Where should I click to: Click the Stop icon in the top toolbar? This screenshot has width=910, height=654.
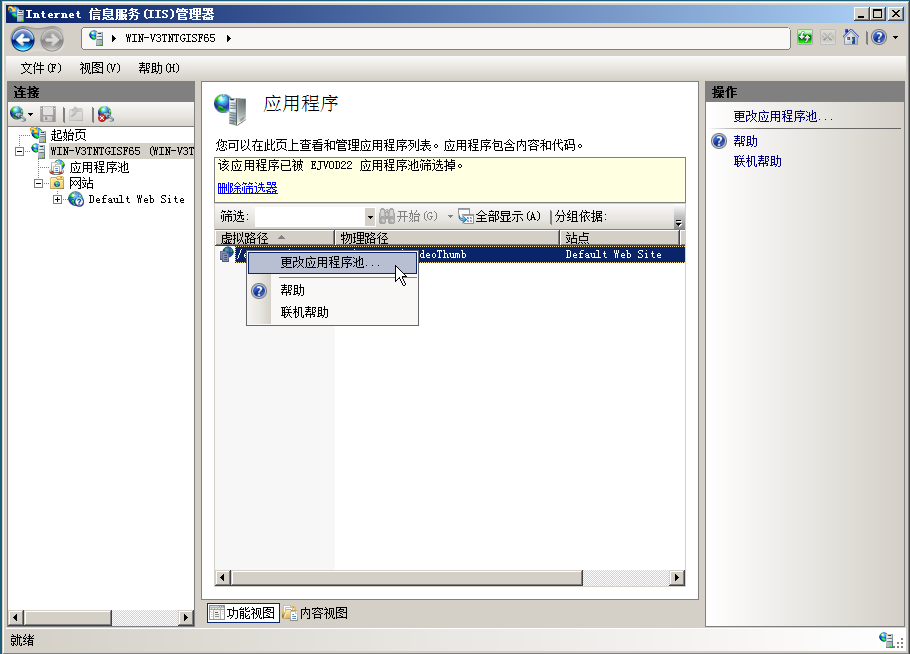pos(828,38)
